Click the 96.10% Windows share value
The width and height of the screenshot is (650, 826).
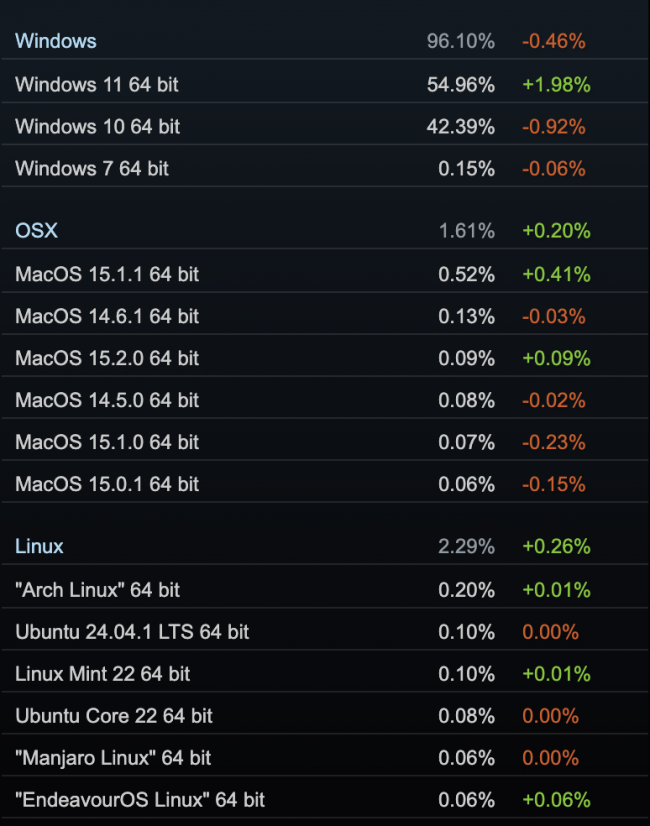pyautogui.click(x=460, y=41)
